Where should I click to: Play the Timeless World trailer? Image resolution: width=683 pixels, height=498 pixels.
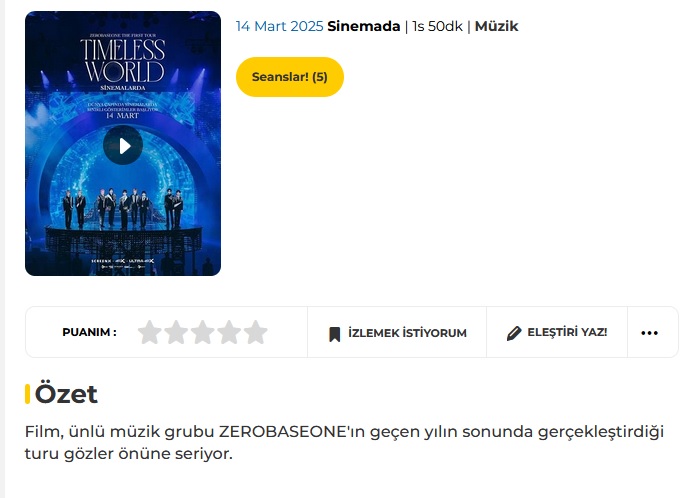coord(123,145)
